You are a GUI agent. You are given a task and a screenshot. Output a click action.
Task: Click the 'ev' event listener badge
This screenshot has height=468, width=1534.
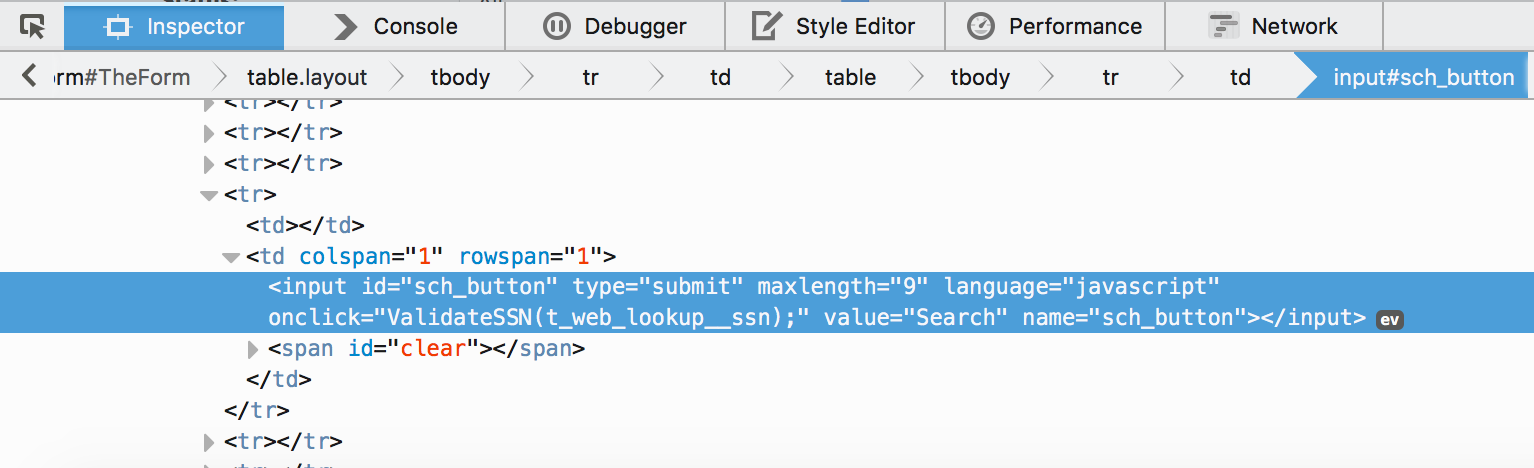point(1390,320)
